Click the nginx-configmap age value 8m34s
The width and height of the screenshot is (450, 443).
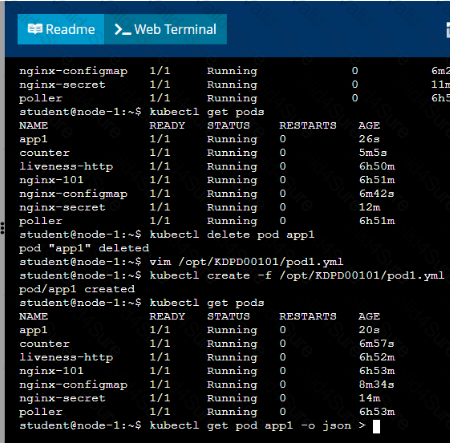(376, 385)
